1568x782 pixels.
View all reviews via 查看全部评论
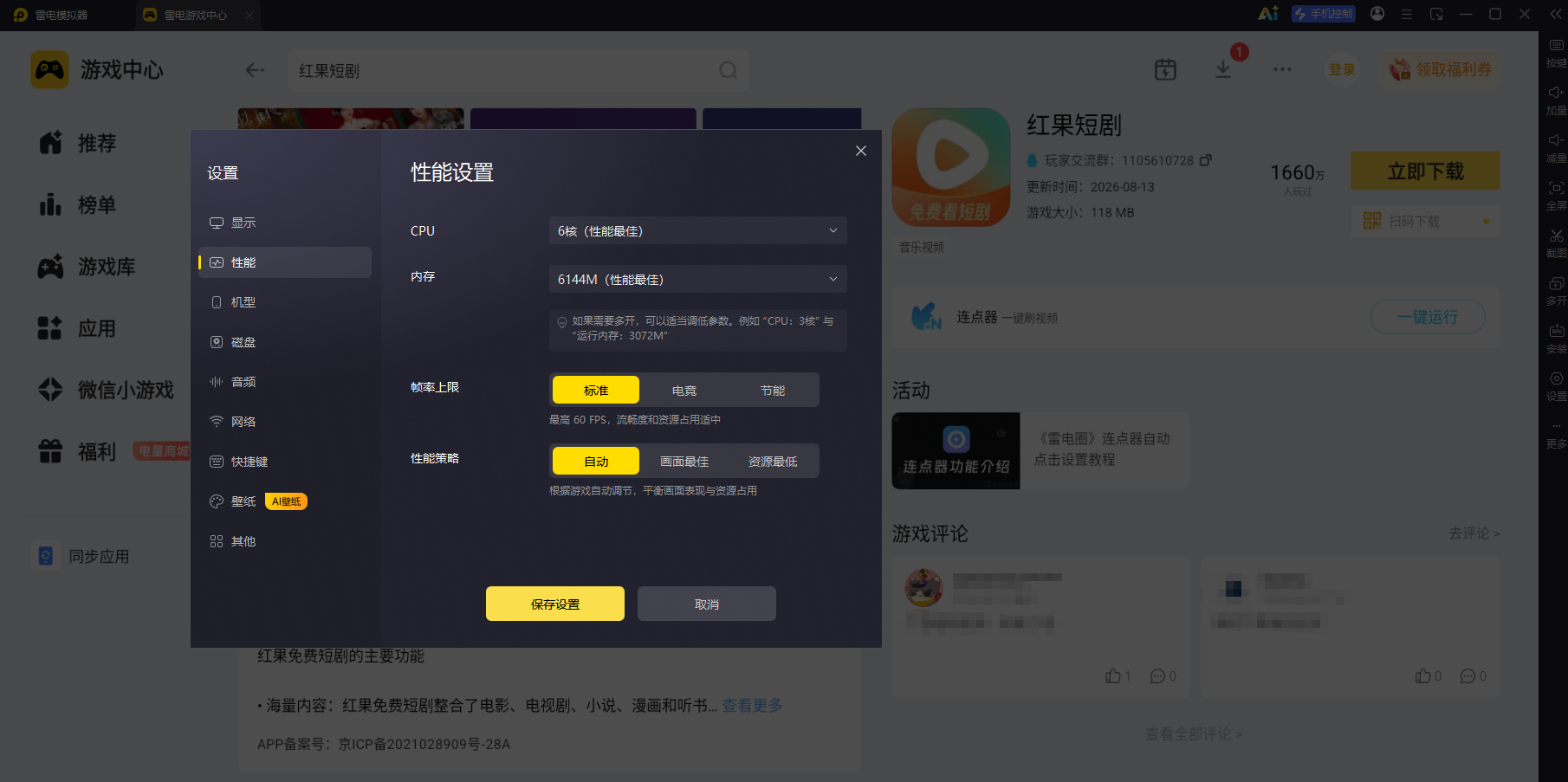coord(1194,734)
